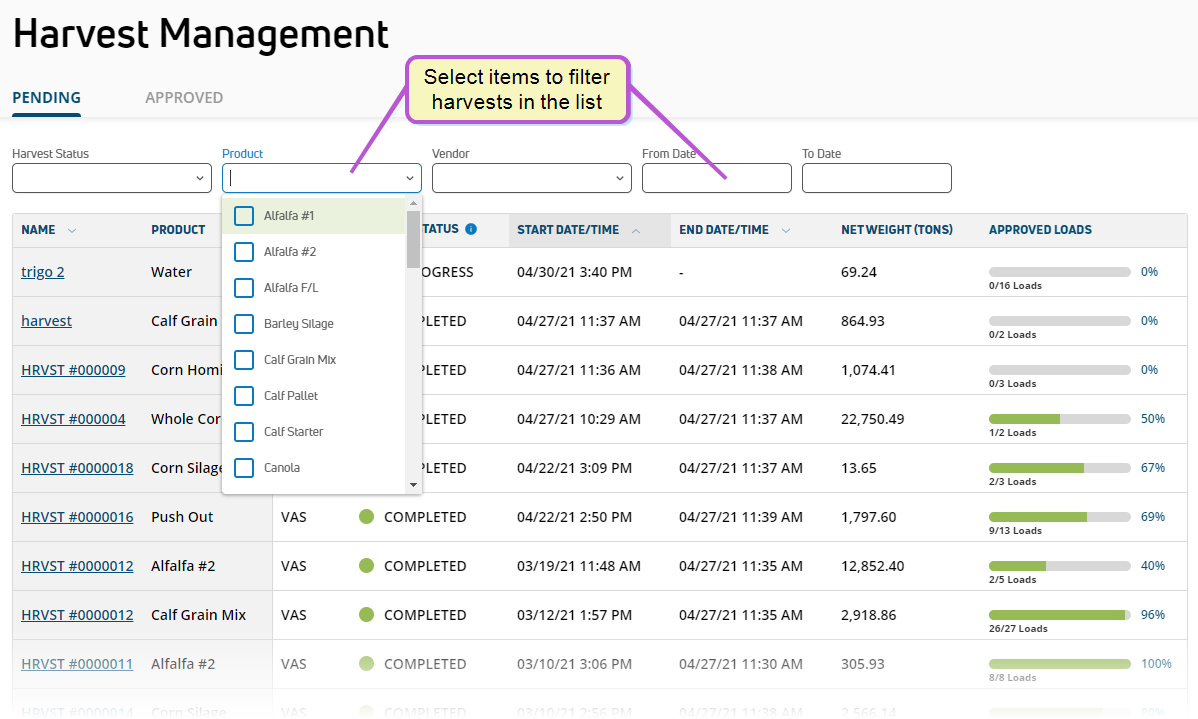Image resolution: width=1198 pixels, height=719 pixels.
Task: Click the 04/30/21 3:40 PM start date
Action: click(x=575, y=272)
